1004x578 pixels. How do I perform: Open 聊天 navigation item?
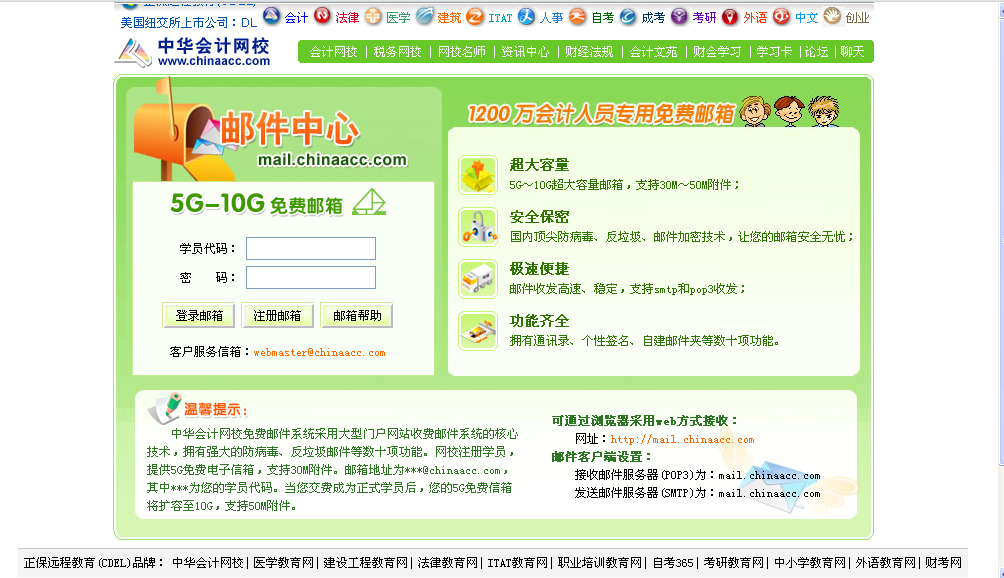[x=852, y=52]
